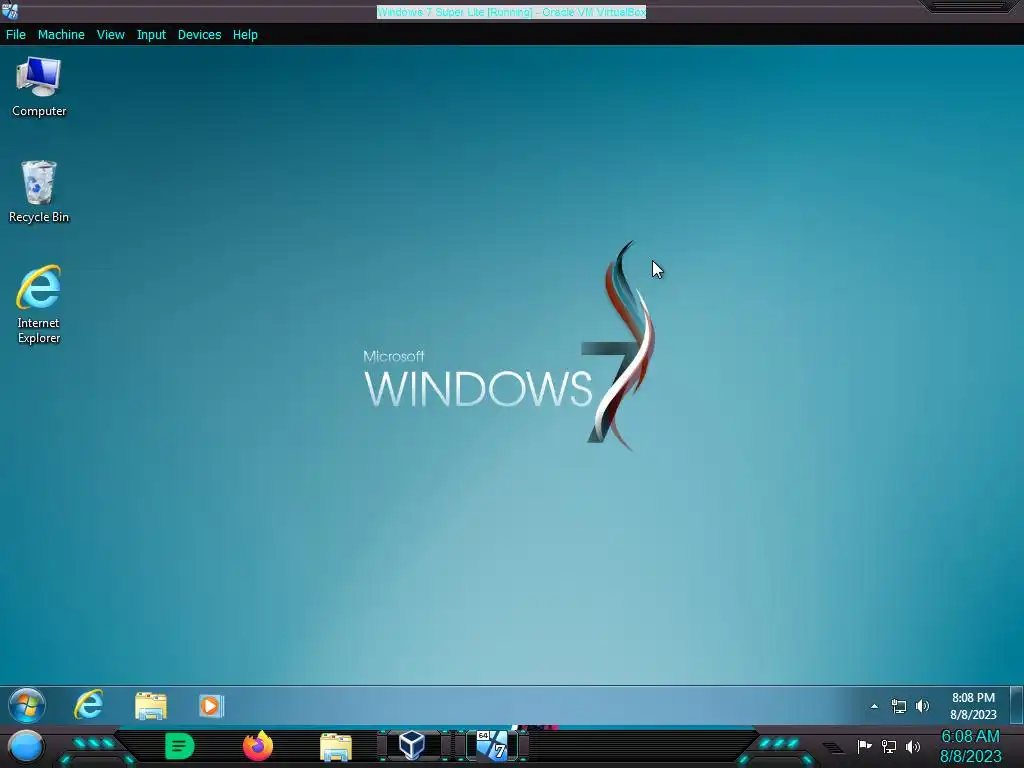Click the Windows 7 Super Lite window title
Image resolution: width=1024 pixels, height=768 pixels.
tap(511, 12)
